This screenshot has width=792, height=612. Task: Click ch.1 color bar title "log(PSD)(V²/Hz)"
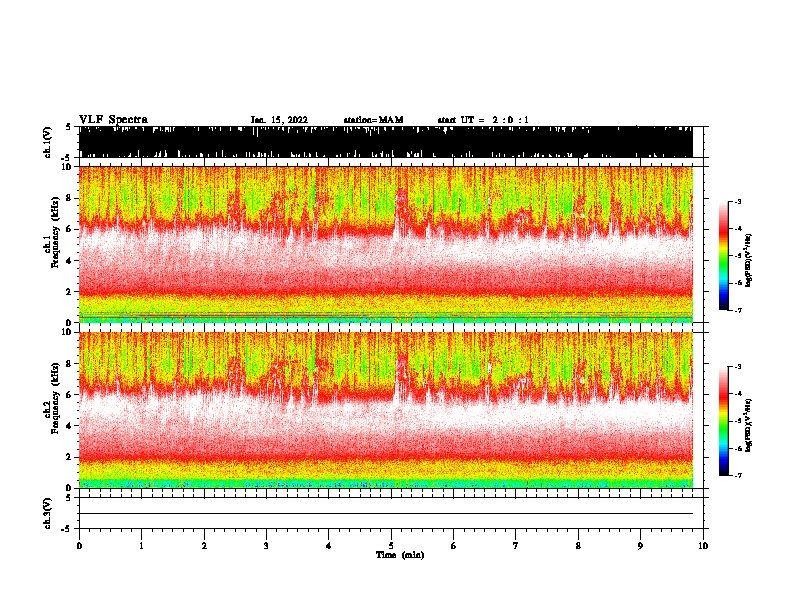(x=748, y=260)
